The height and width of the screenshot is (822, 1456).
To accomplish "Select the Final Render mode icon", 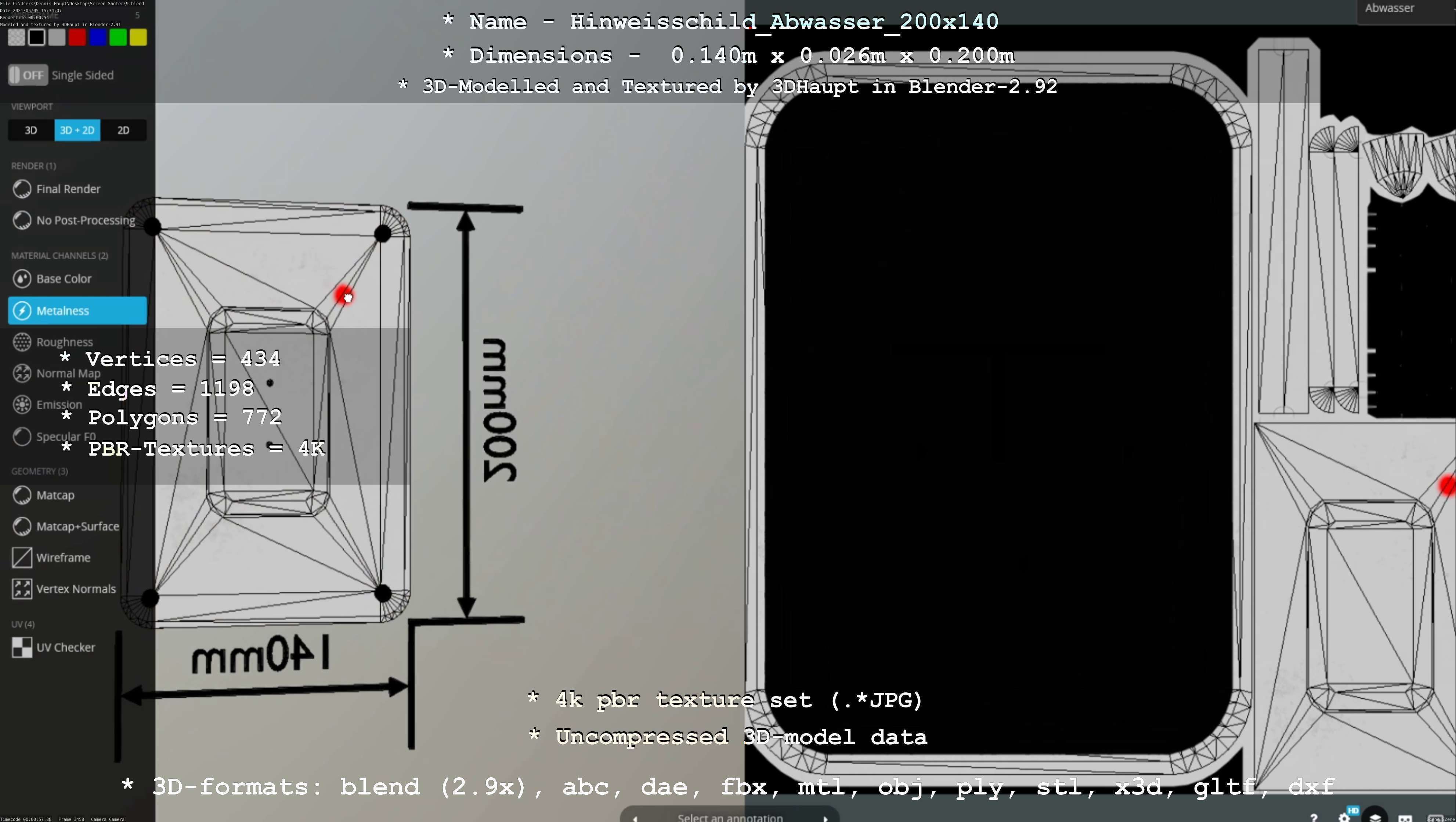I will [x=22, y=189].
